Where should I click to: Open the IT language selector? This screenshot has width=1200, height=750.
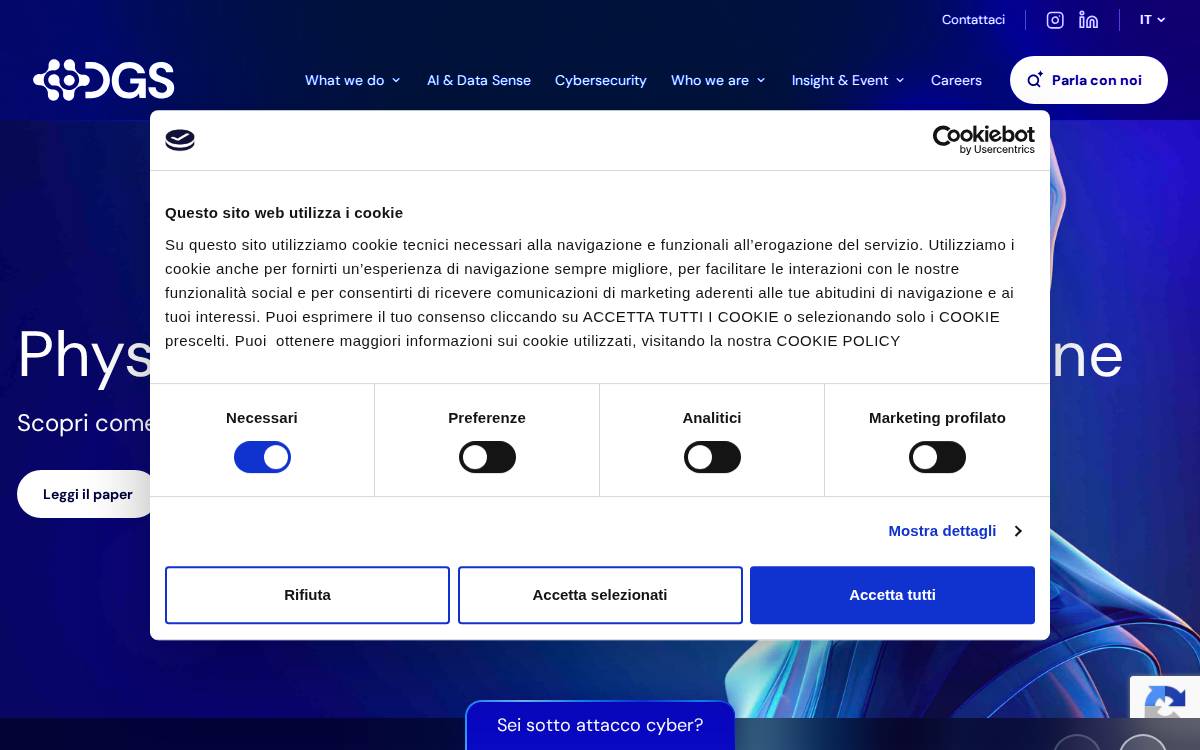point(1153,20)
